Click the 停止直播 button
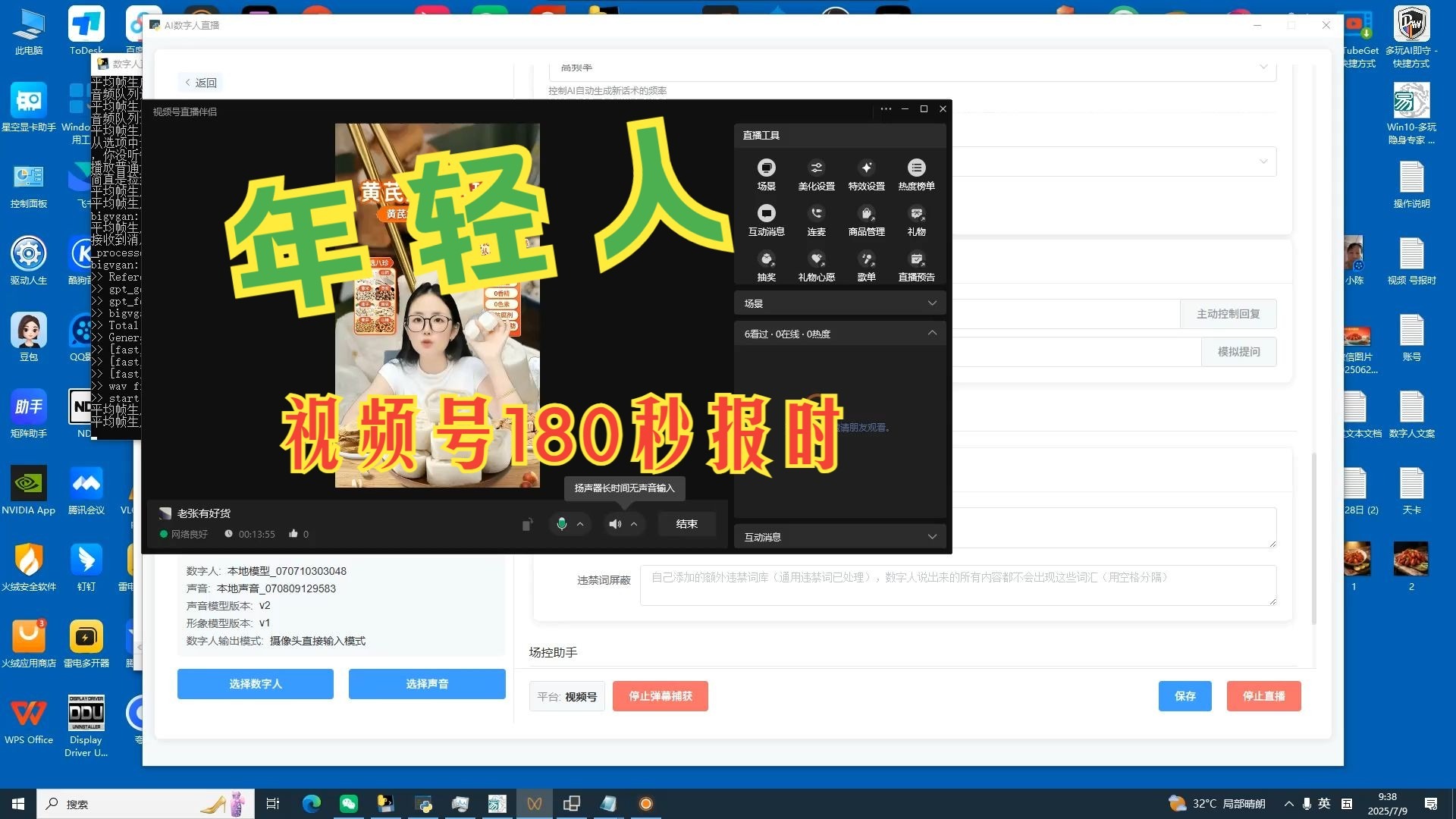1456x819 pixels. click(1263, 695)
